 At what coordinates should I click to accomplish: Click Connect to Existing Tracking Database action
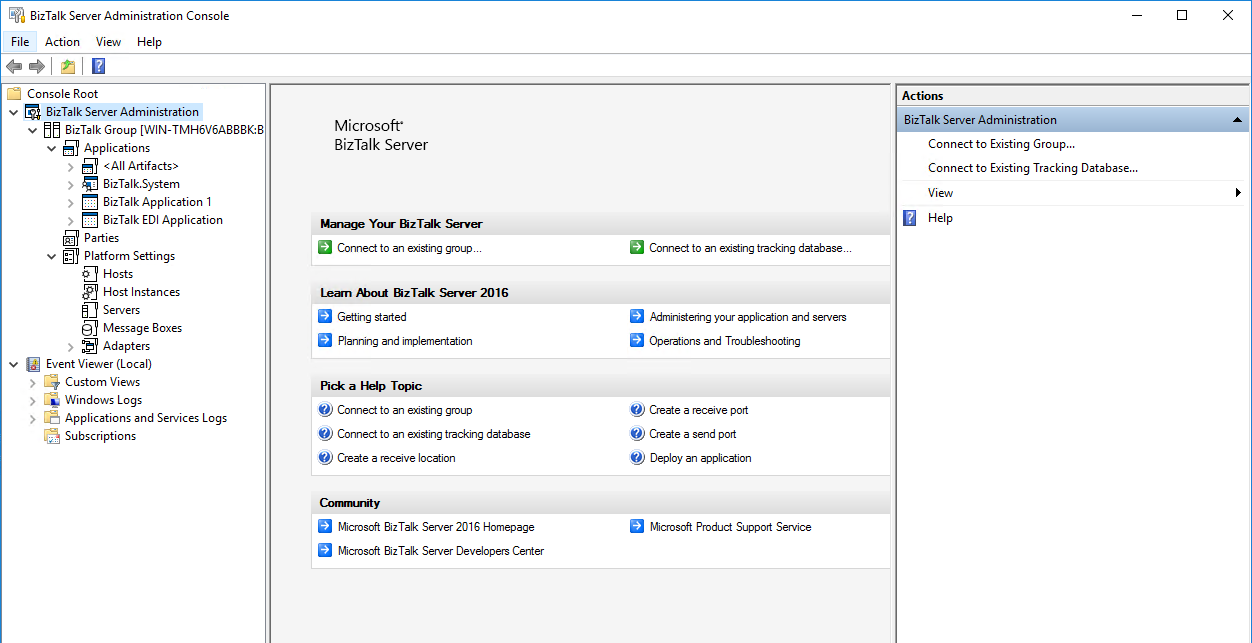point(1033,168)
